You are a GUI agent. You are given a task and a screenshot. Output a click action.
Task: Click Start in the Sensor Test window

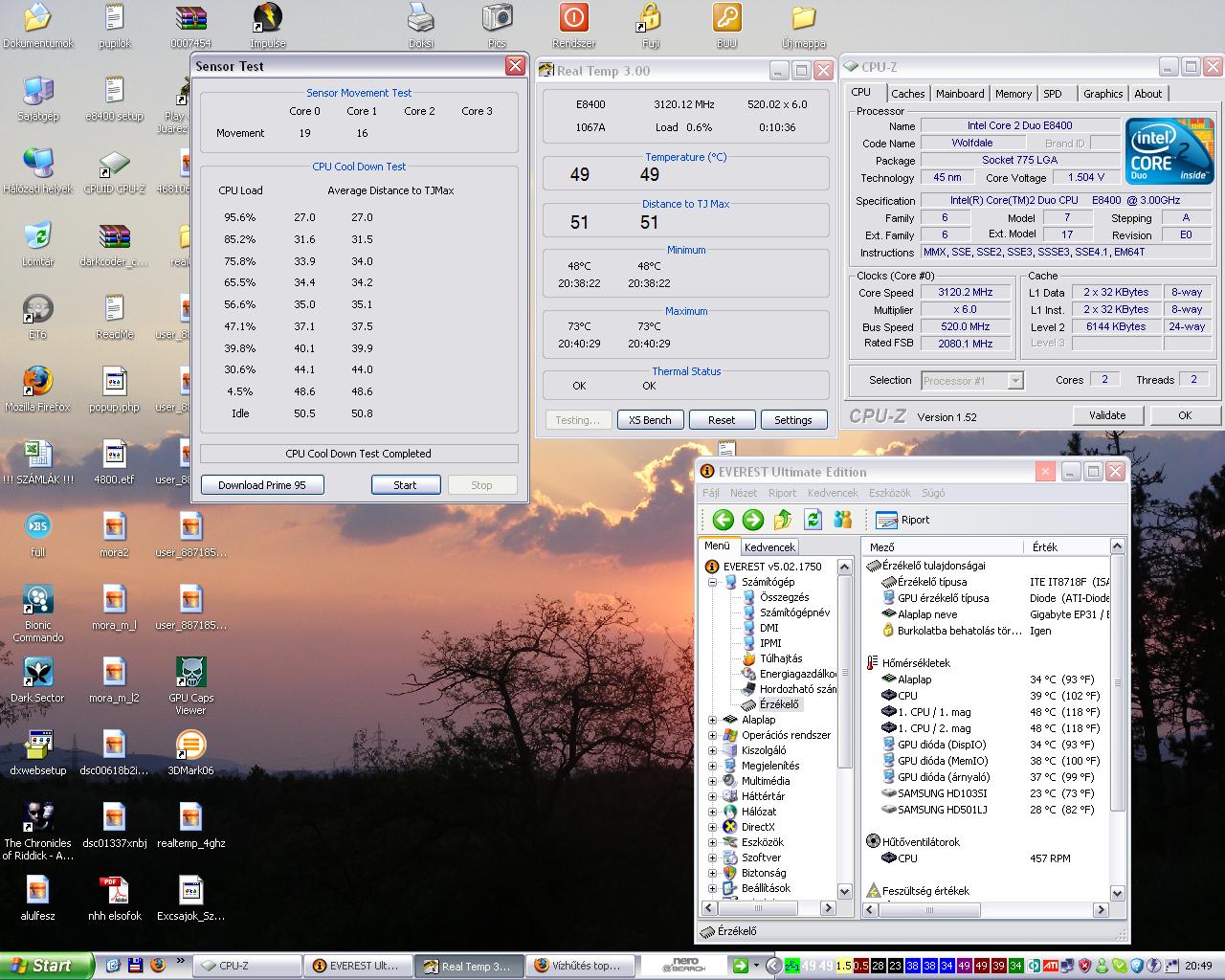406,485
